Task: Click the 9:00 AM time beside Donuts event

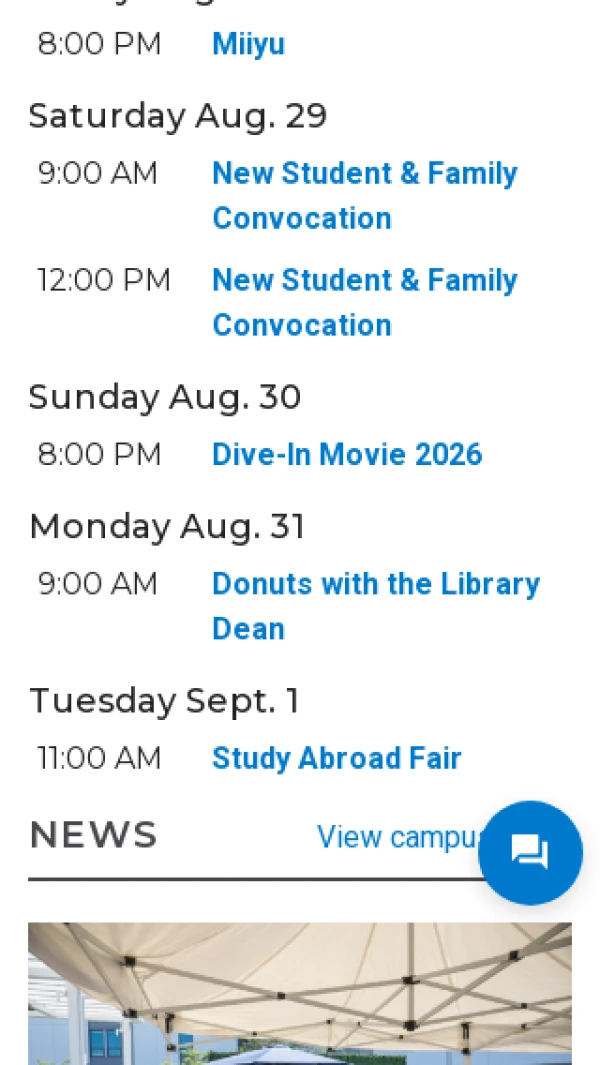Action: 97,584
